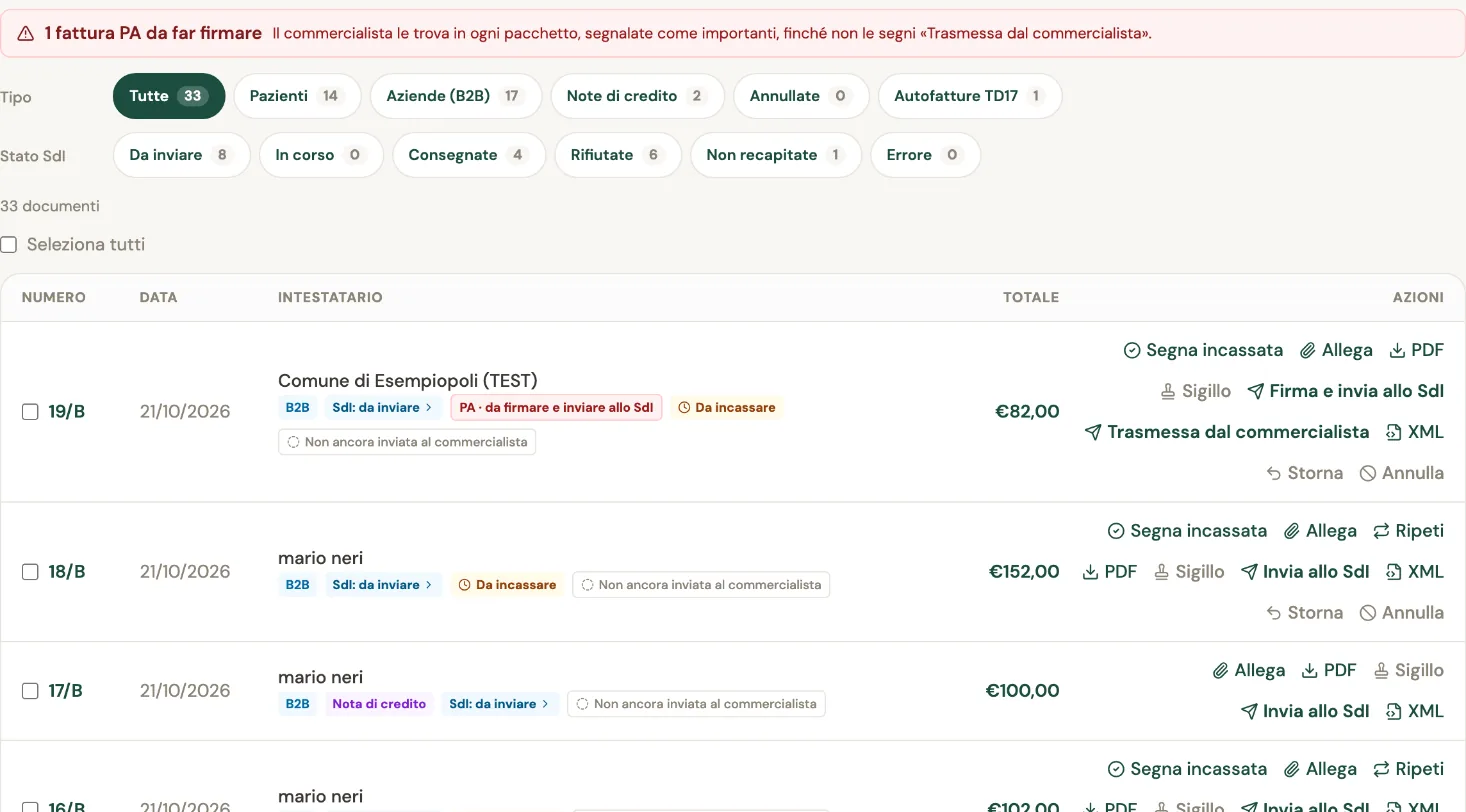This screenshot has height=812, width=1466.
Task: Check the box for invoice 19/B
Action: (x=30, y=412)
